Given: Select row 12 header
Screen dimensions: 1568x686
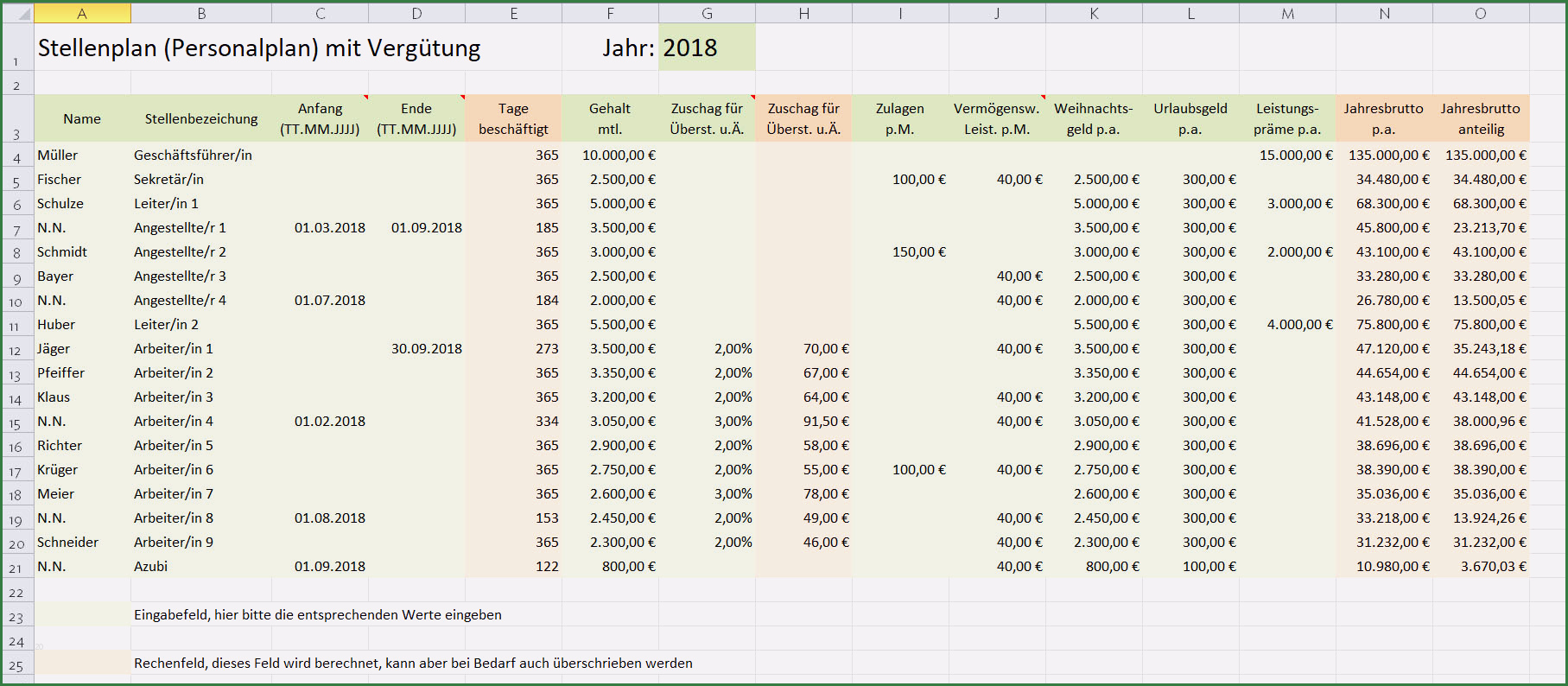Looking at the screenshot, I should 17,349.
